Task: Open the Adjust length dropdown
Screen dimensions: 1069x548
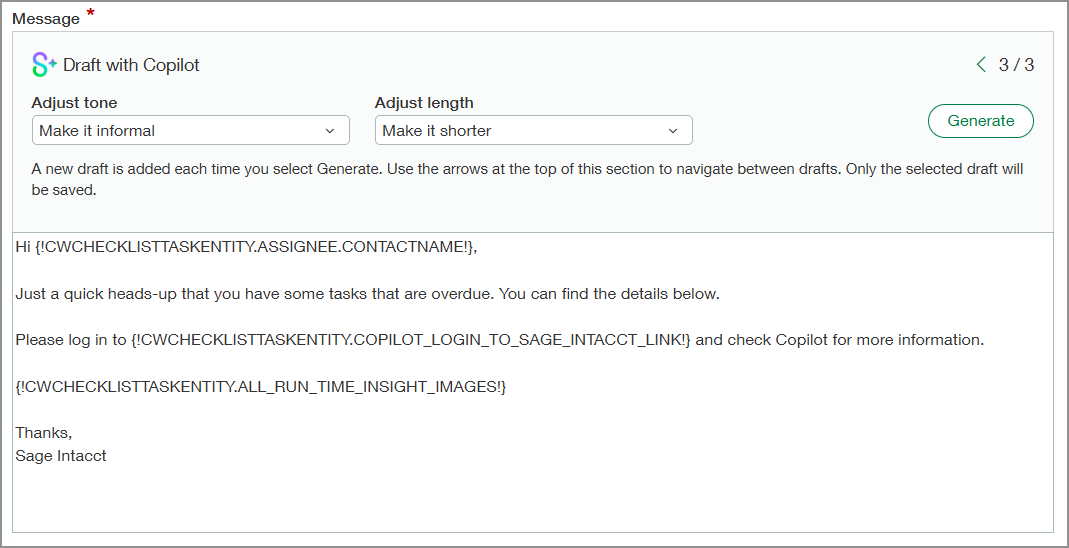Action: click(533, 131)
